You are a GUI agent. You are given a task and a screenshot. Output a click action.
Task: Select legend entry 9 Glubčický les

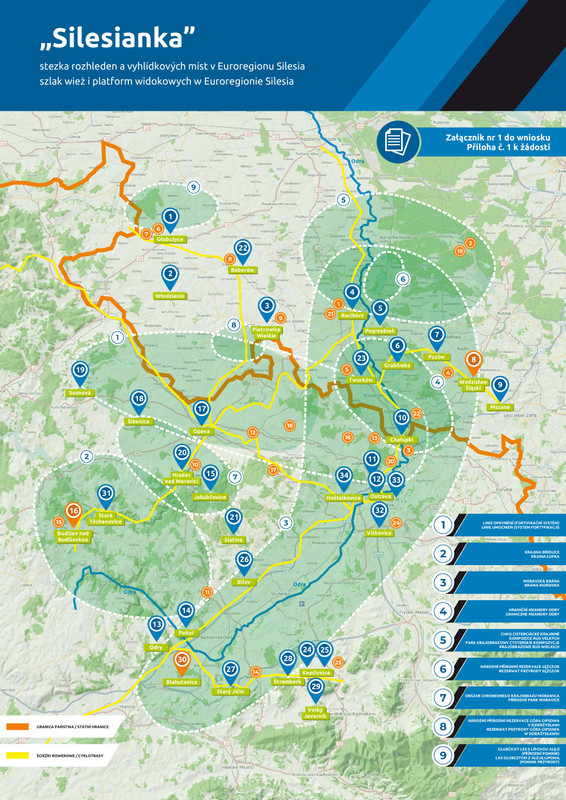pos(499,756)
